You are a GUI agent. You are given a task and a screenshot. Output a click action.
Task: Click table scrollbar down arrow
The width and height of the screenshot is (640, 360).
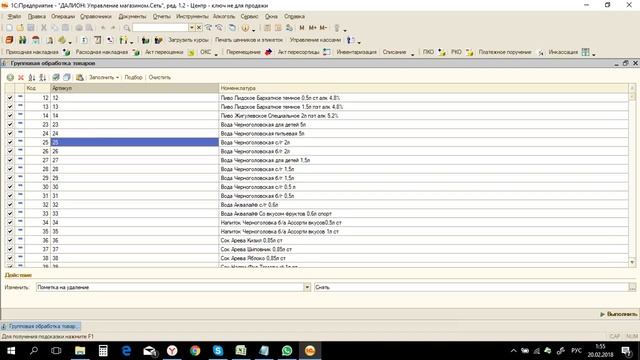point(632,262)
